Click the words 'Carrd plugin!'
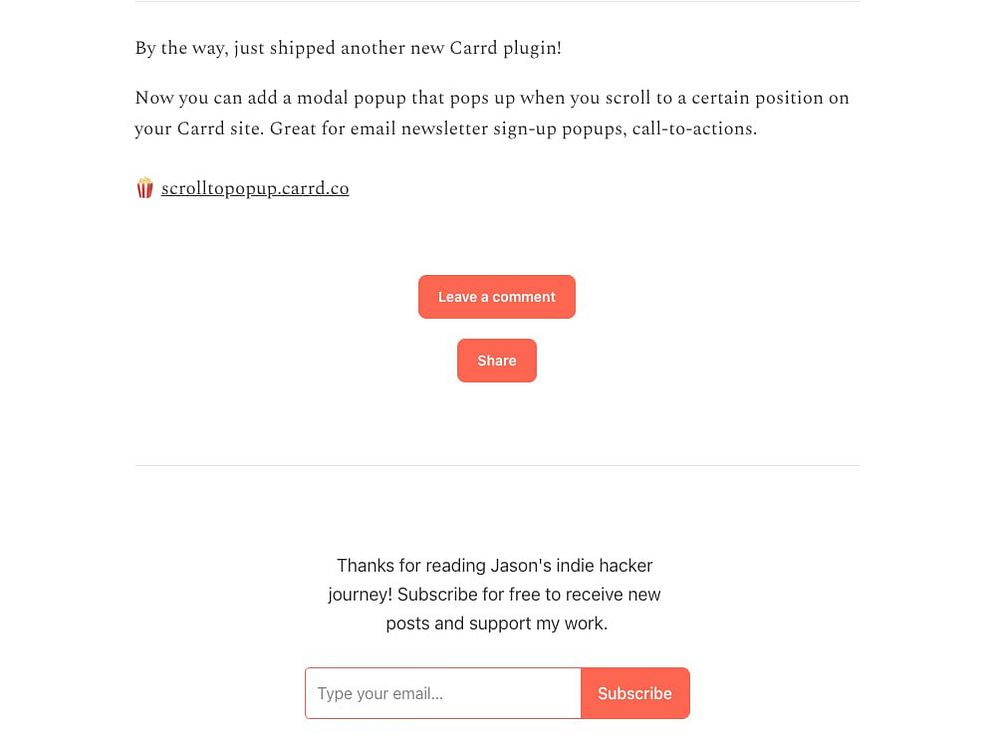The width and height of the screenshot is (1000, 749). (506, 48)
